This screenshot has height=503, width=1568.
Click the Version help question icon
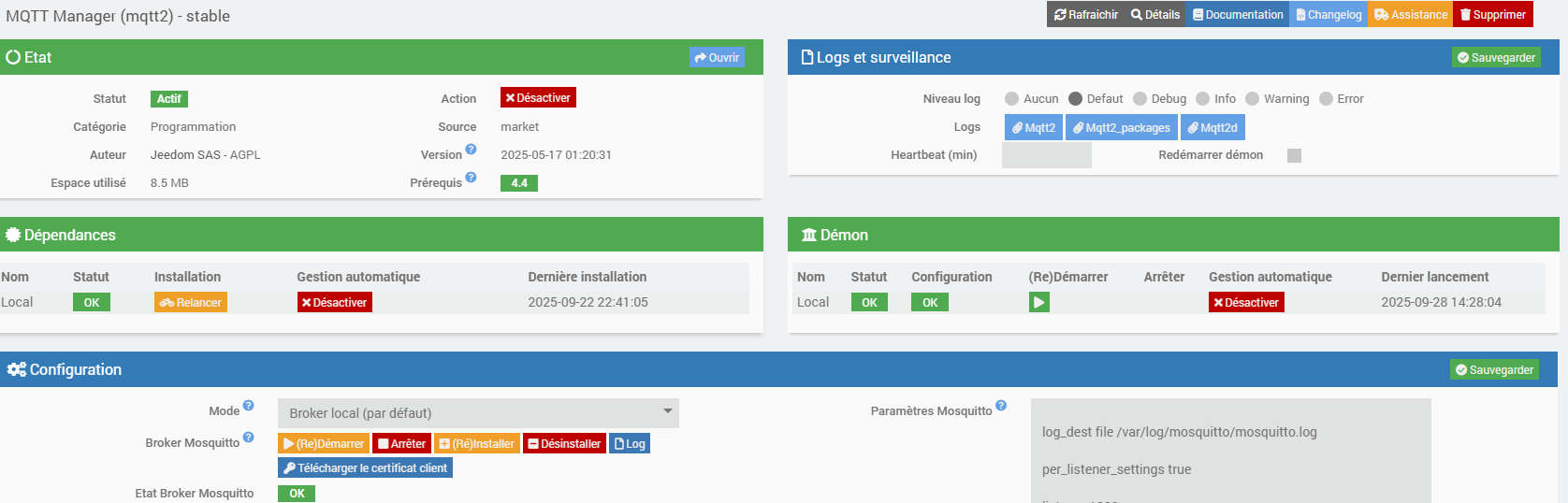(x=471, y=149)
